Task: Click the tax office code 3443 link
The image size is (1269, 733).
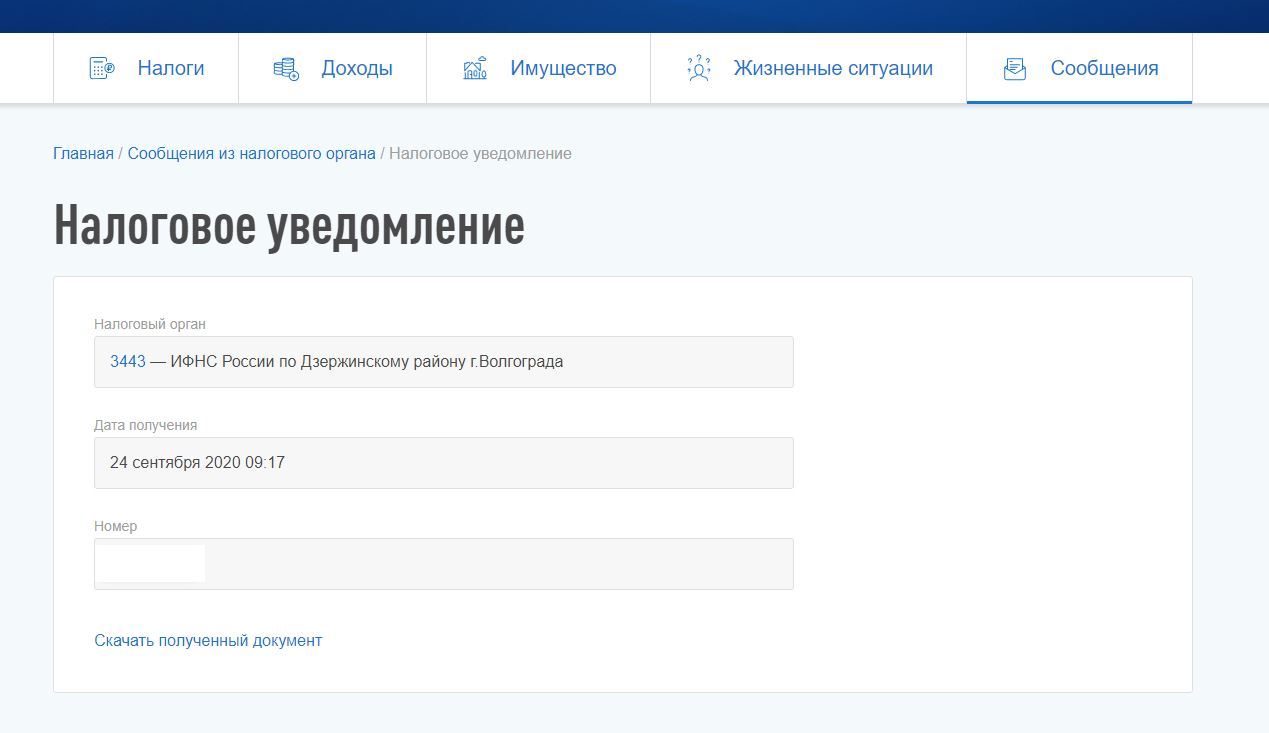Action: coord(128,361)
